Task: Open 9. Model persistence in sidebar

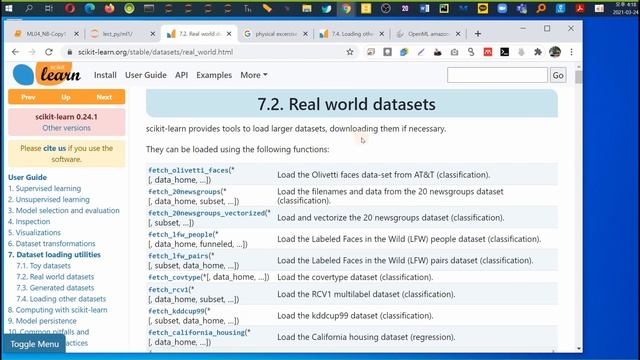Action: 42,320
